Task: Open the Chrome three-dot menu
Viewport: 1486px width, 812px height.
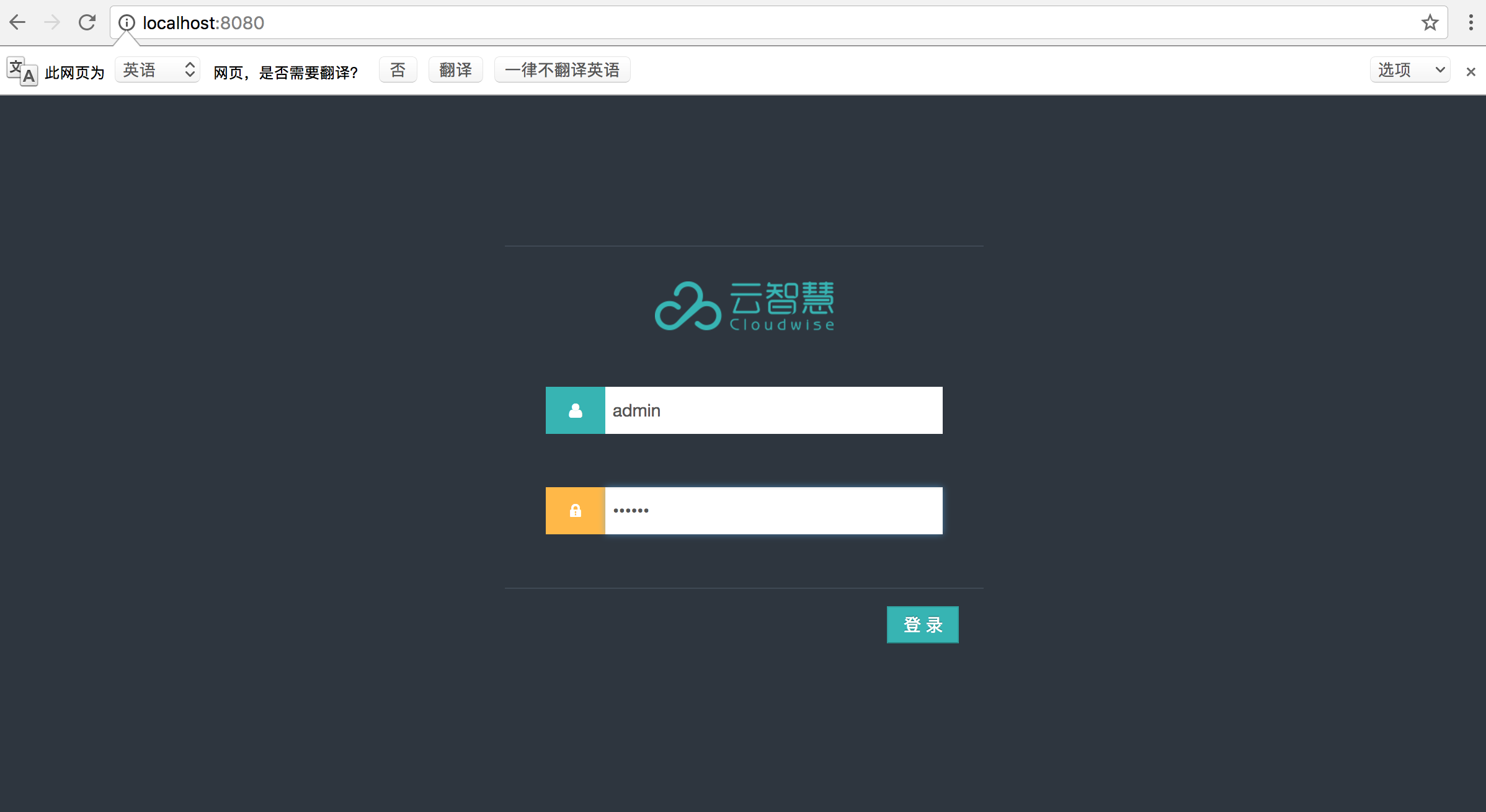Action: (1470, 23)
